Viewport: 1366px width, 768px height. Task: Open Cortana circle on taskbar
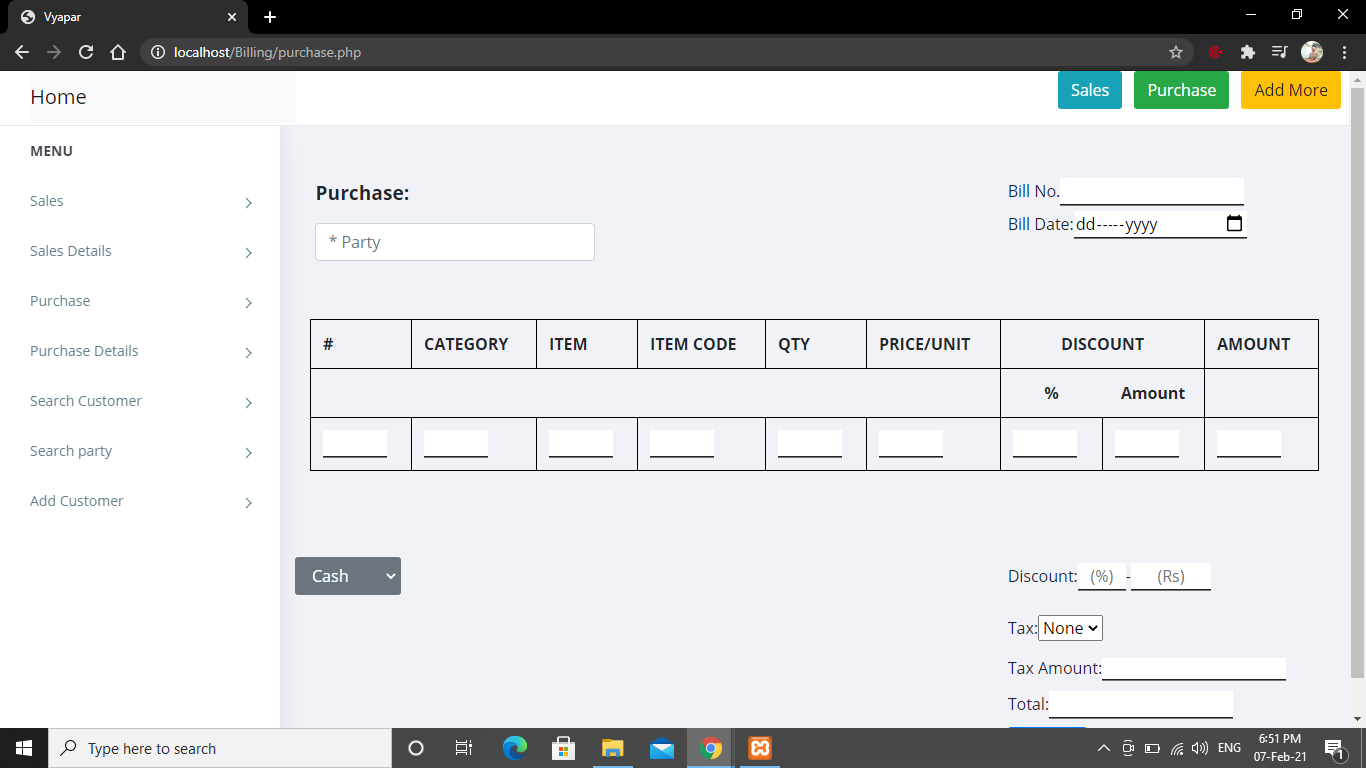coord(416,748)
